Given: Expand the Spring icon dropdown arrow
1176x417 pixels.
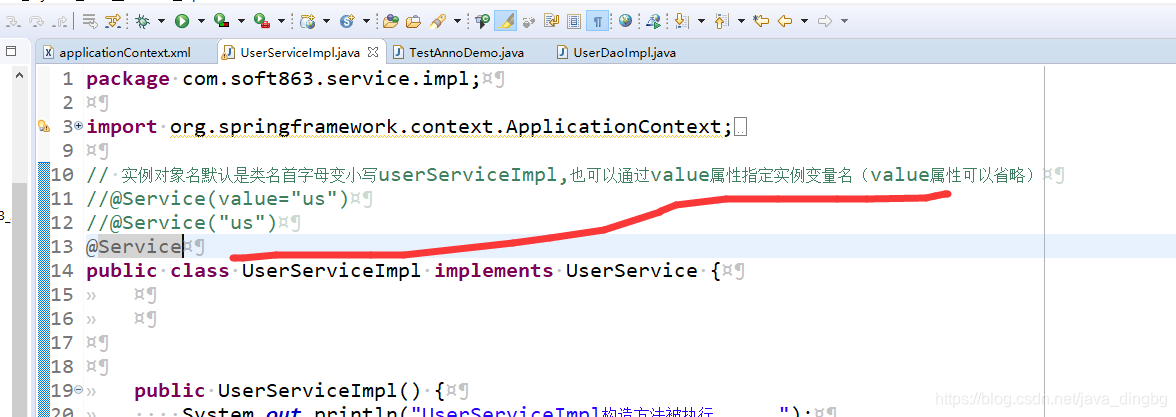Looking at the screenshot, I should (365, 22).
